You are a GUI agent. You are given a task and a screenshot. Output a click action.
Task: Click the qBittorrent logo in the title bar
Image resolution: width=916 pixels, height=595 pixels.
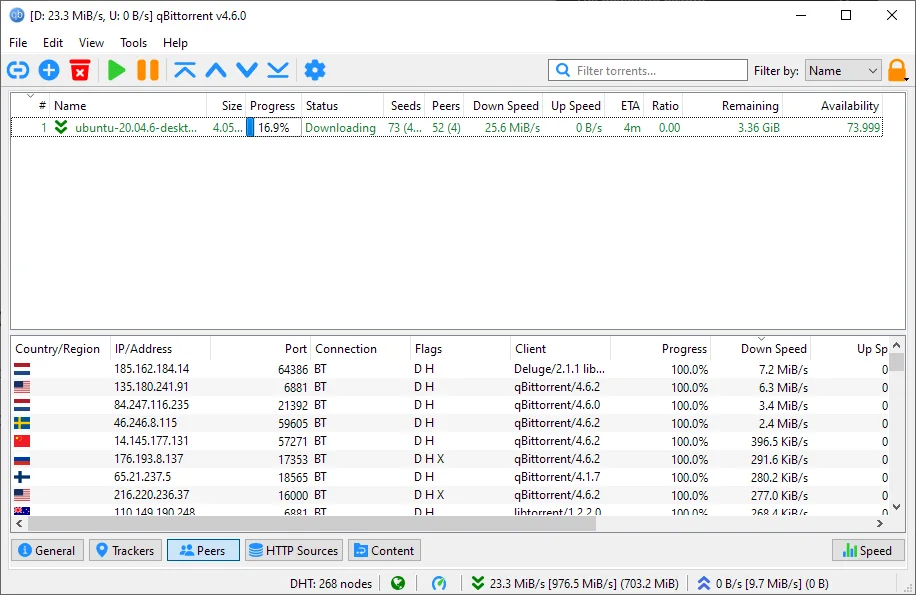pyautogui.click(x=17, y=16)
